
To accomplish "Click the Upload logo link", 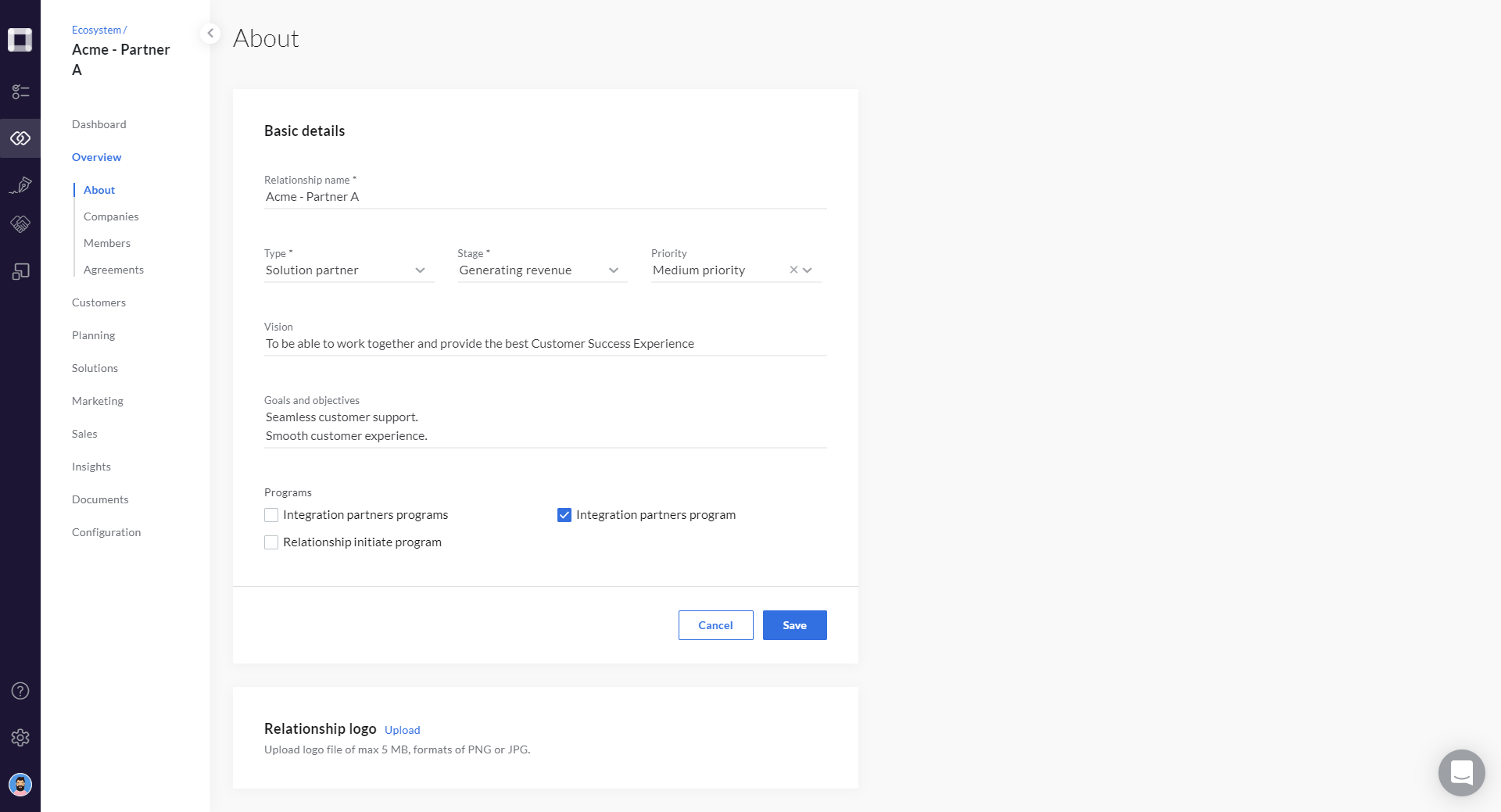I will [x=403, y=730].
